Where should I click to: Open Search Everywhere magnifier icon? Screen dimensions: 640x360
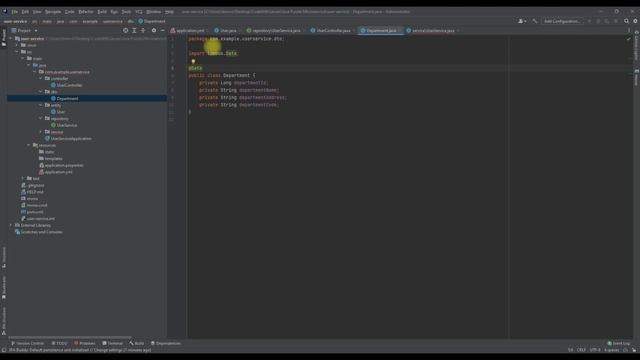626,21
